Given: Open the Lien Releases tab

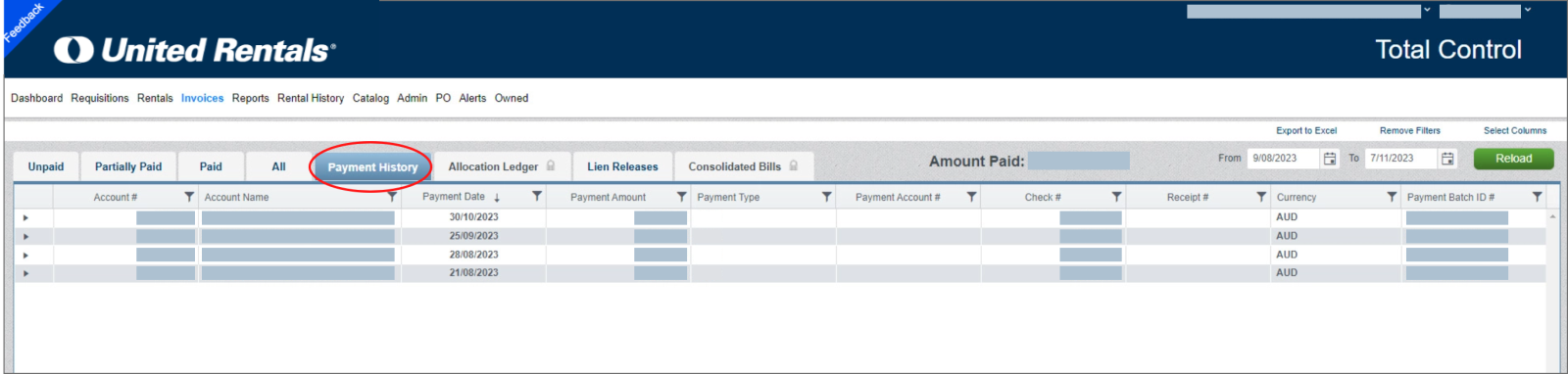Looking at the screenshot, I should click(x=622, y=166).
